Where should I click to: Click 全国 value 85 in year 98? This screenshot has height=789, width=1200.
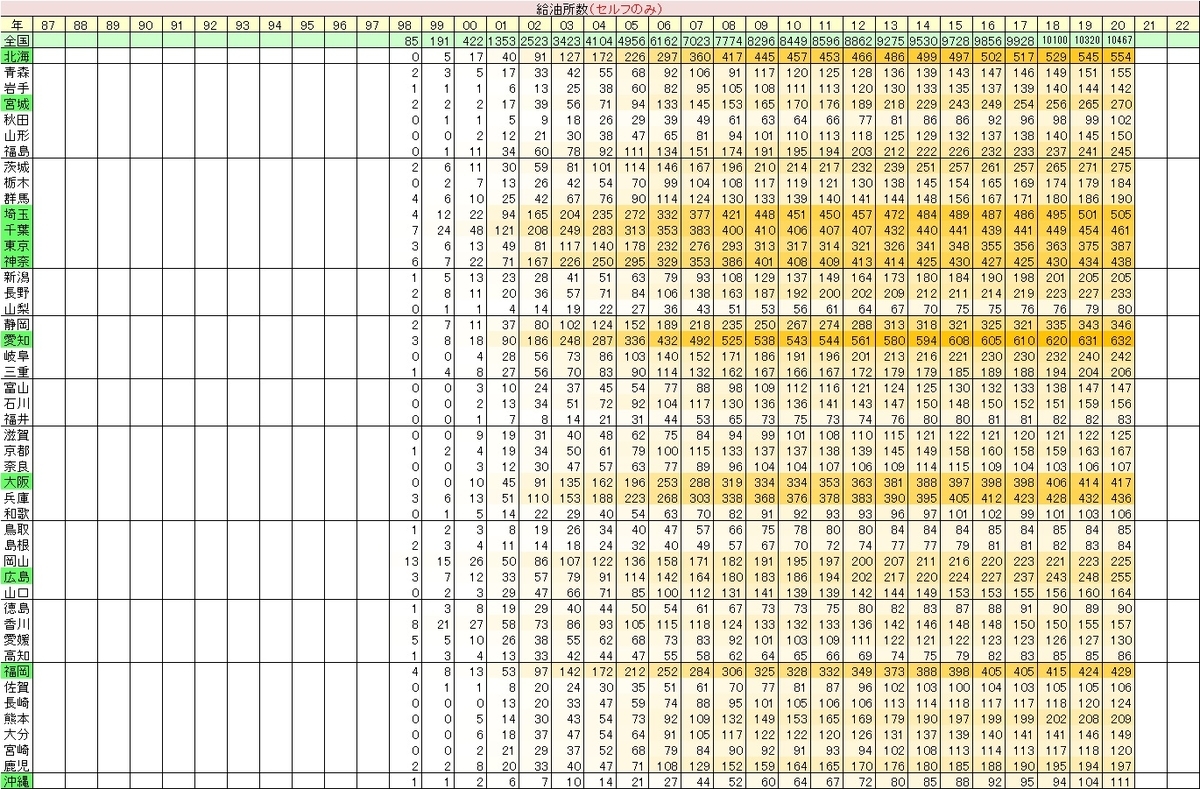(x=404, y=40)
